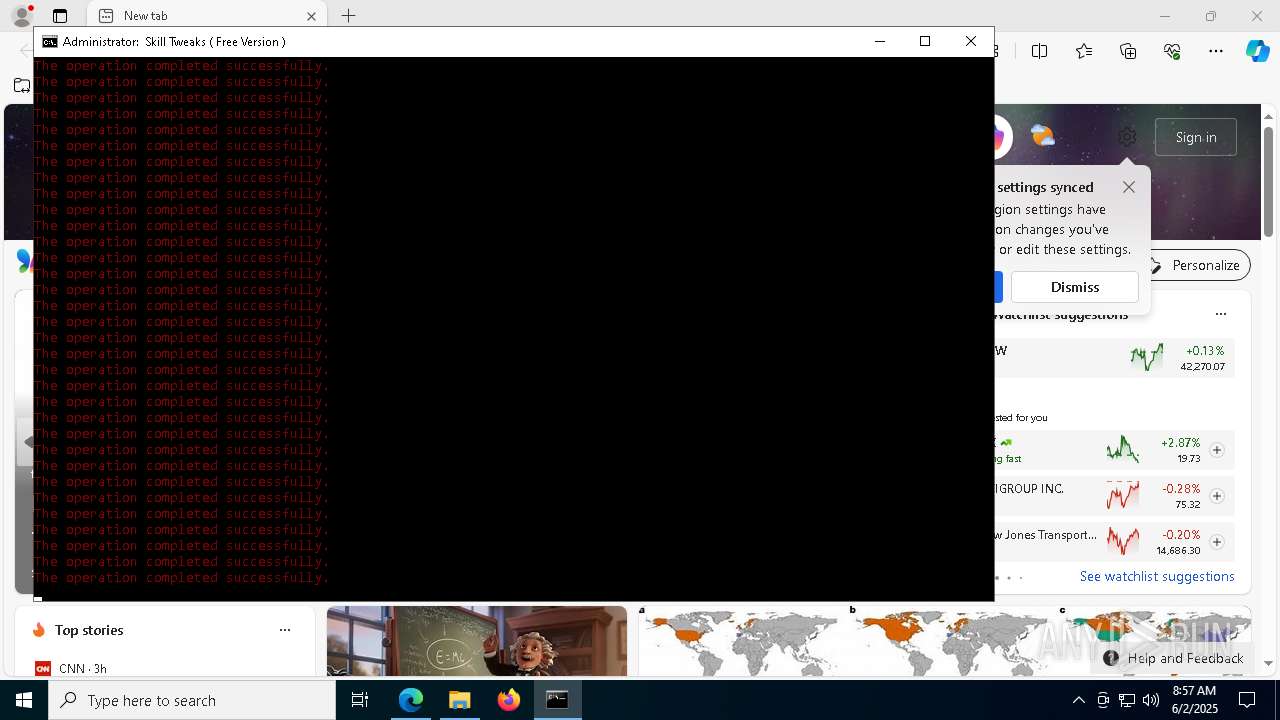Open See watchlist suggestions link

(1157, 576)
